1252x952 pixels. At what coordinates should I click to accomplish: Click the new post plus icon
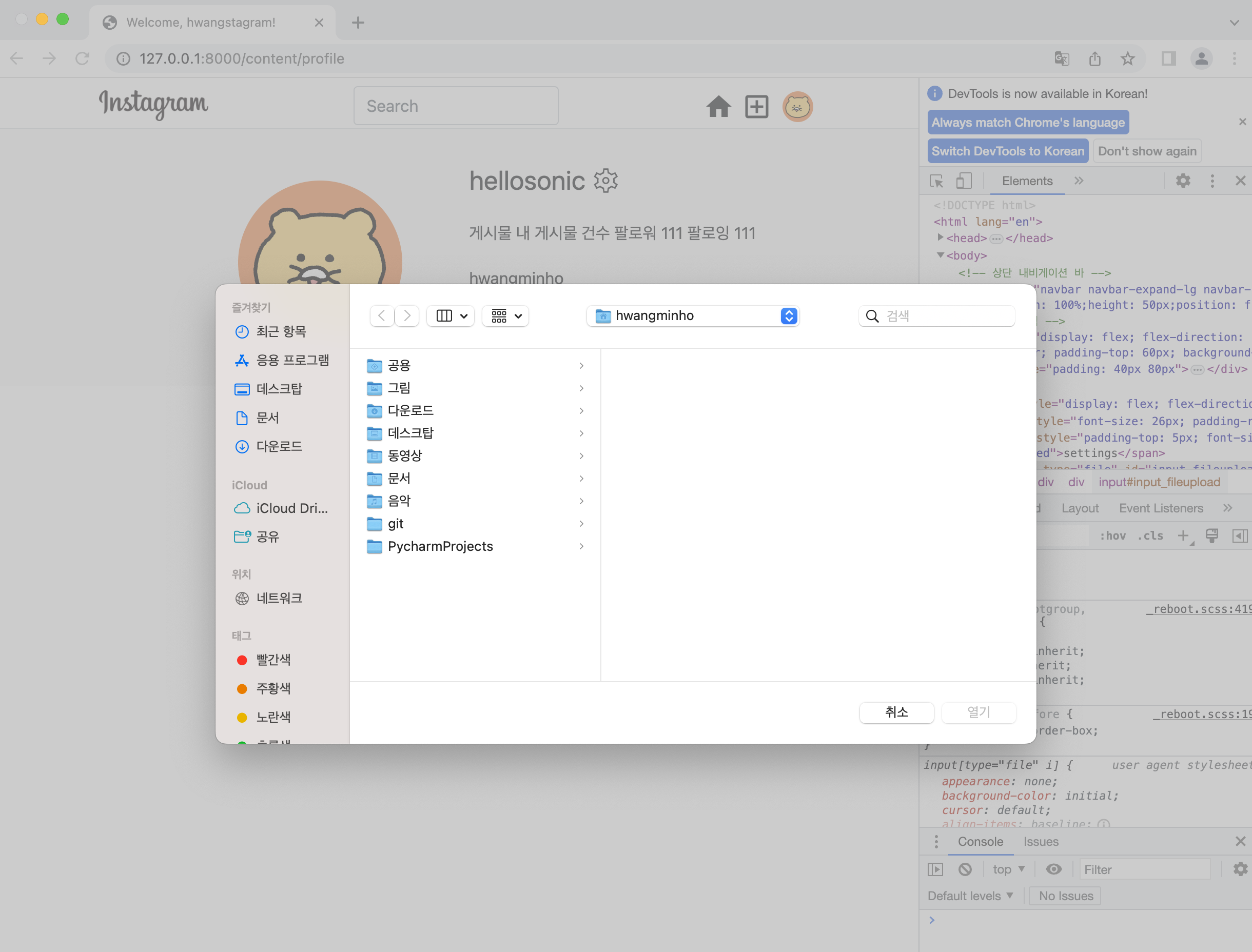coord(756,107)
